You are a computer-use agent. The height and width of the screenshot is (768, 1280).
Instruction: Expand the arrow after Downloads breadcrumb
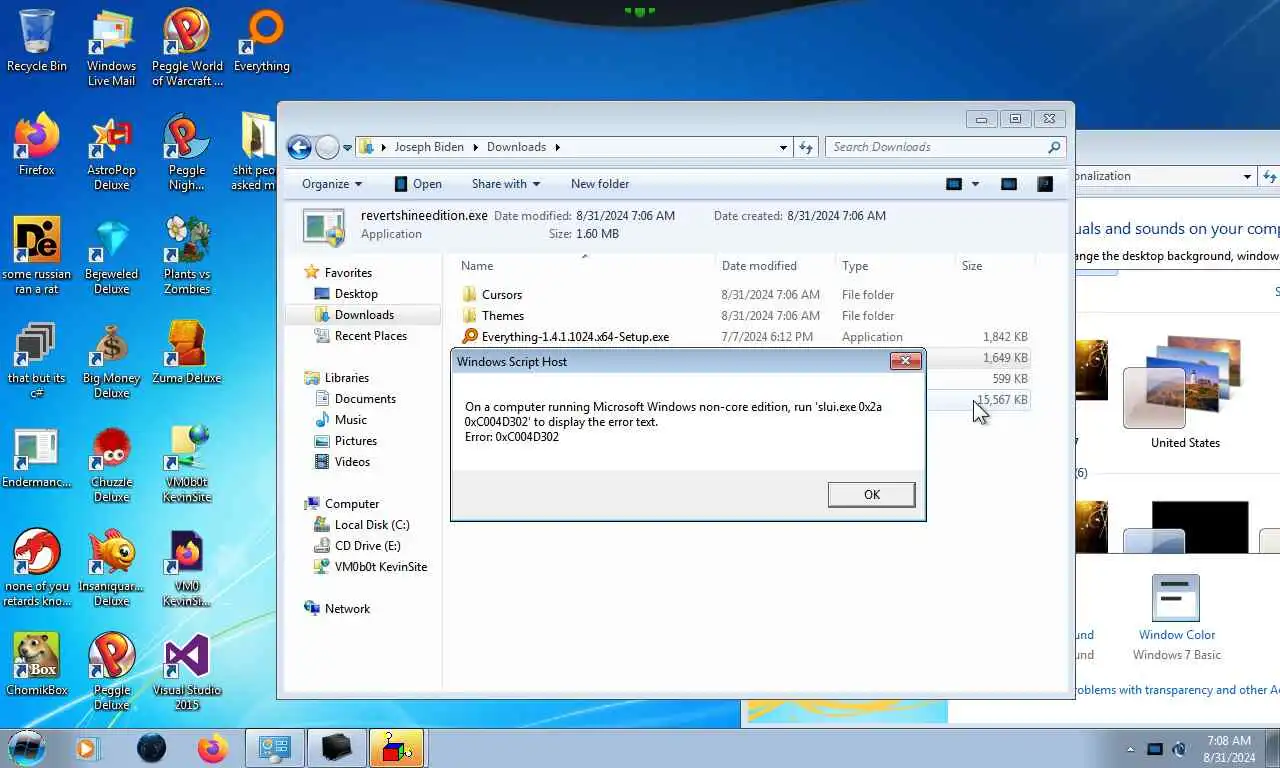[x=558, y=147]
